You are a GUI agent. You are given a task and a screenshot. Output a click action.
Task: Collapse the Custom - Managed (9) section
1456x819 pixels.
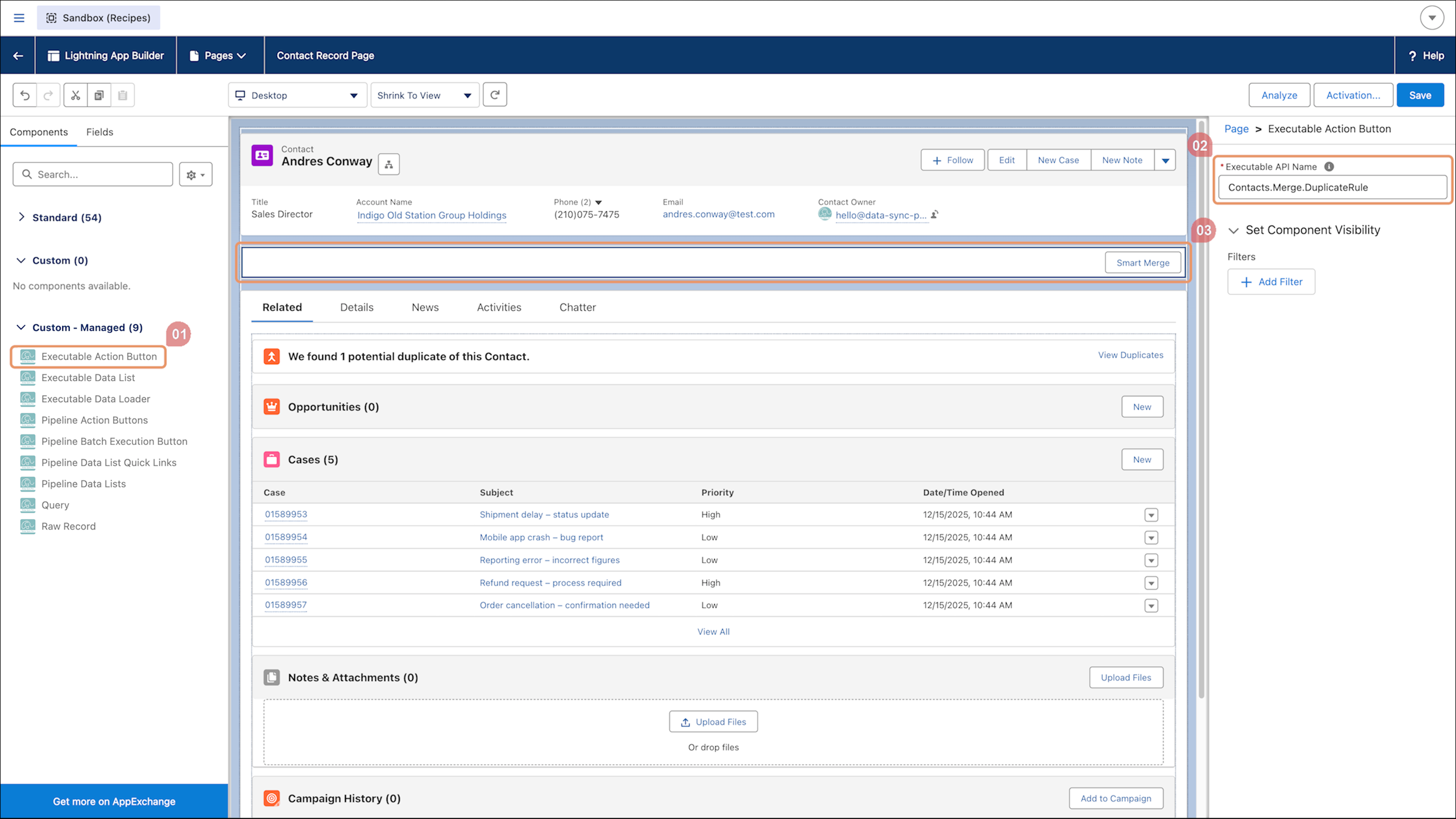point(21,327)
